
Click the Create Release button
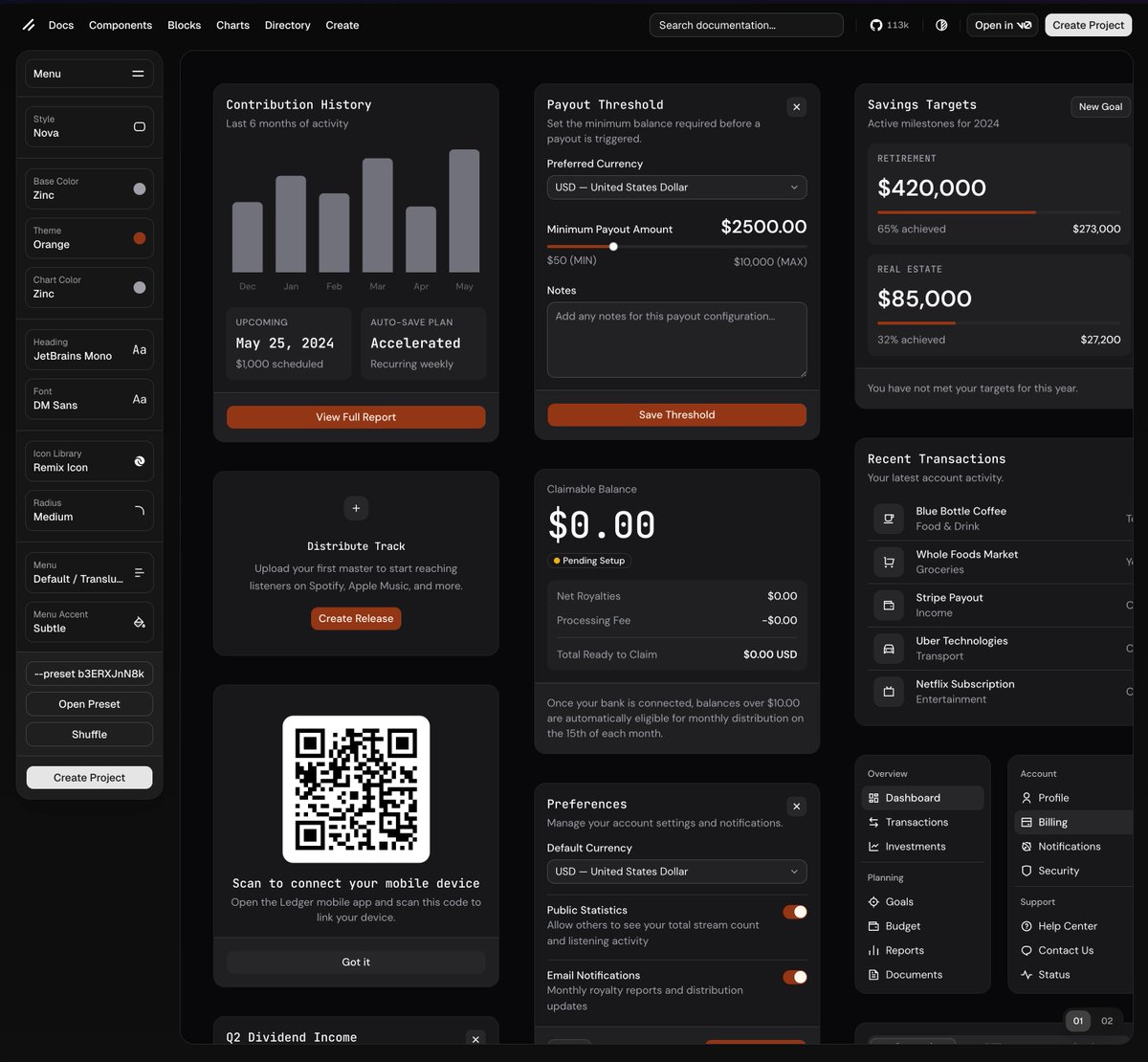click(356, 619)
